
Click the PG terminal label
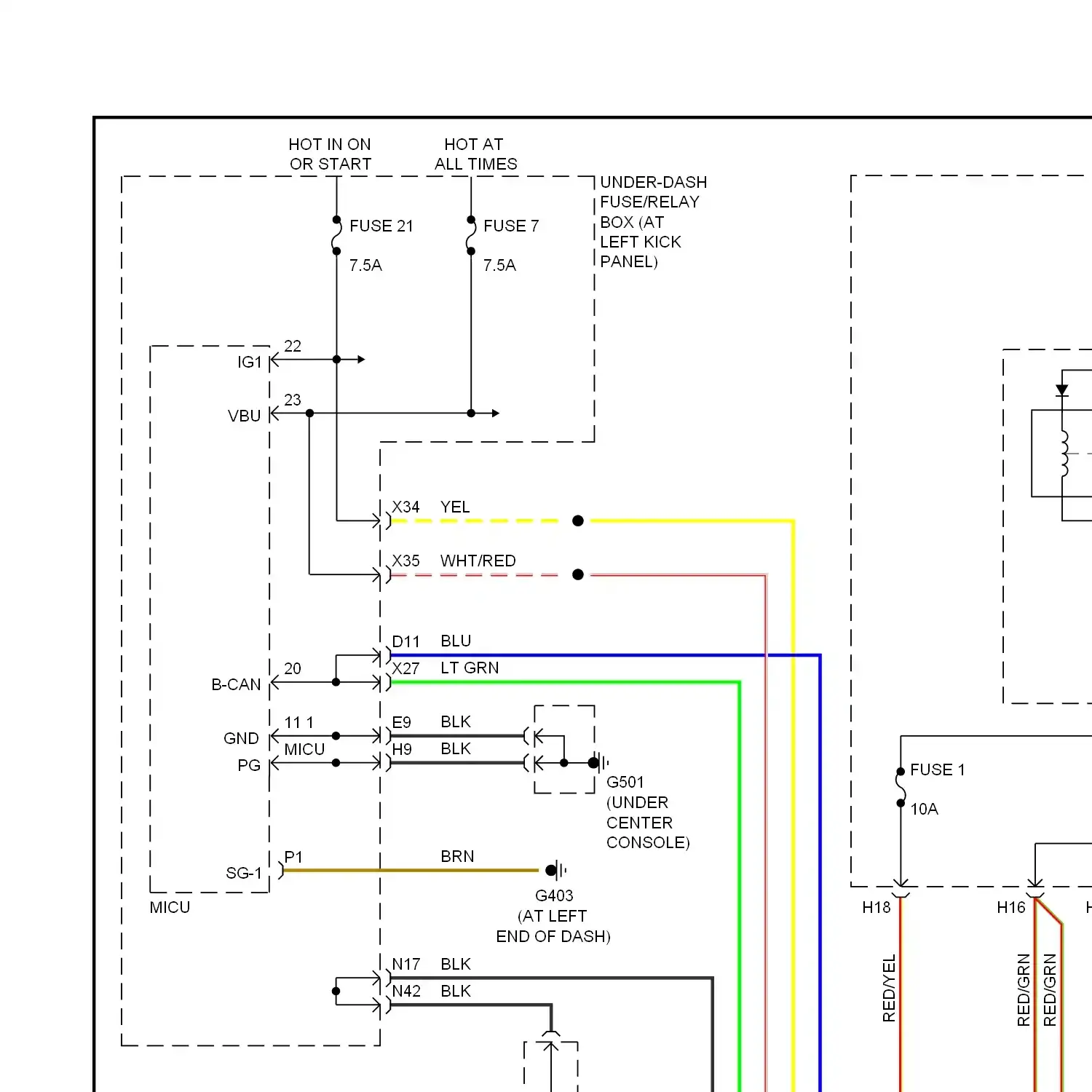click(x=249, y=765)
